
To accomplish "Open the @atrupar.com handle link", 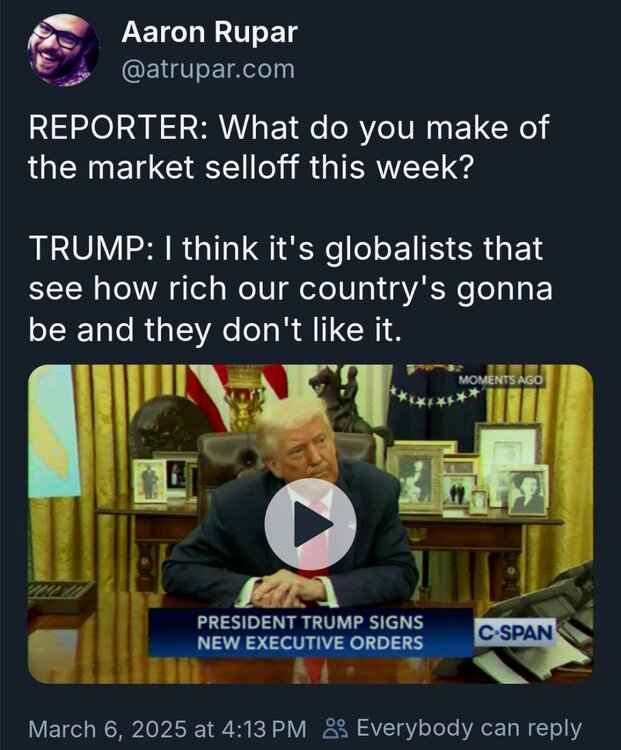I will click(x=208, y=69).
